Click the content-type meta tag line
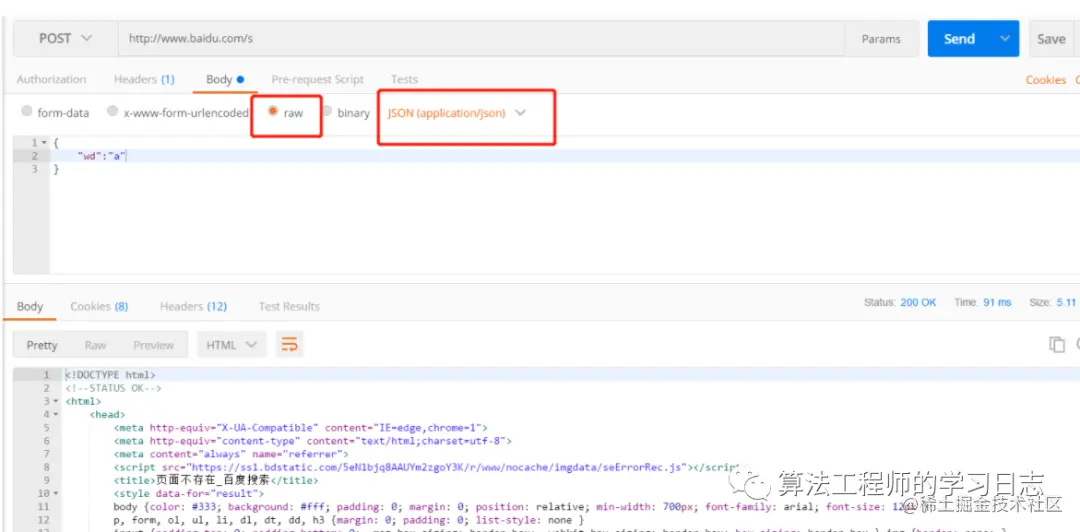The width and height of the screenshot is (1080, 532). pos(313,441)
